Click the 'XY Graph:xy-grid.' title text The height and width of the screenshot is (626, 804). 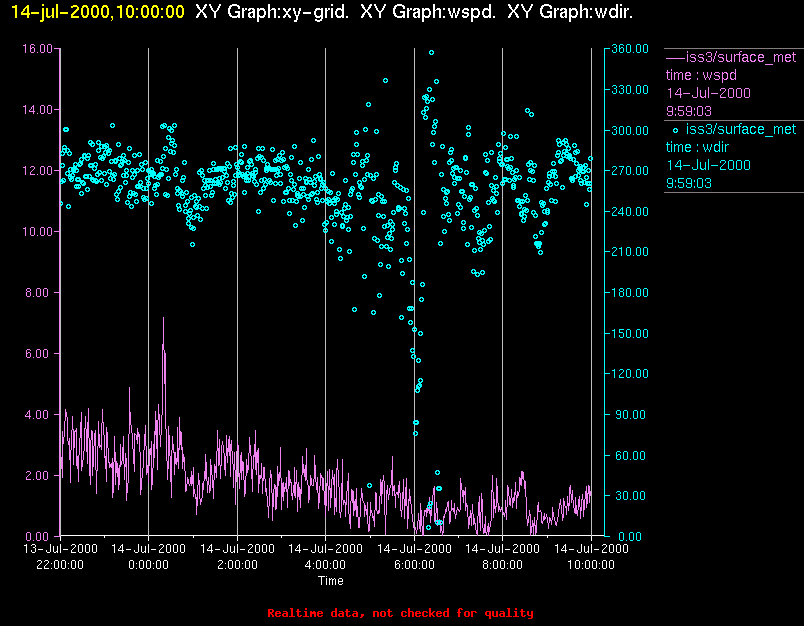[x=272, y=11]
